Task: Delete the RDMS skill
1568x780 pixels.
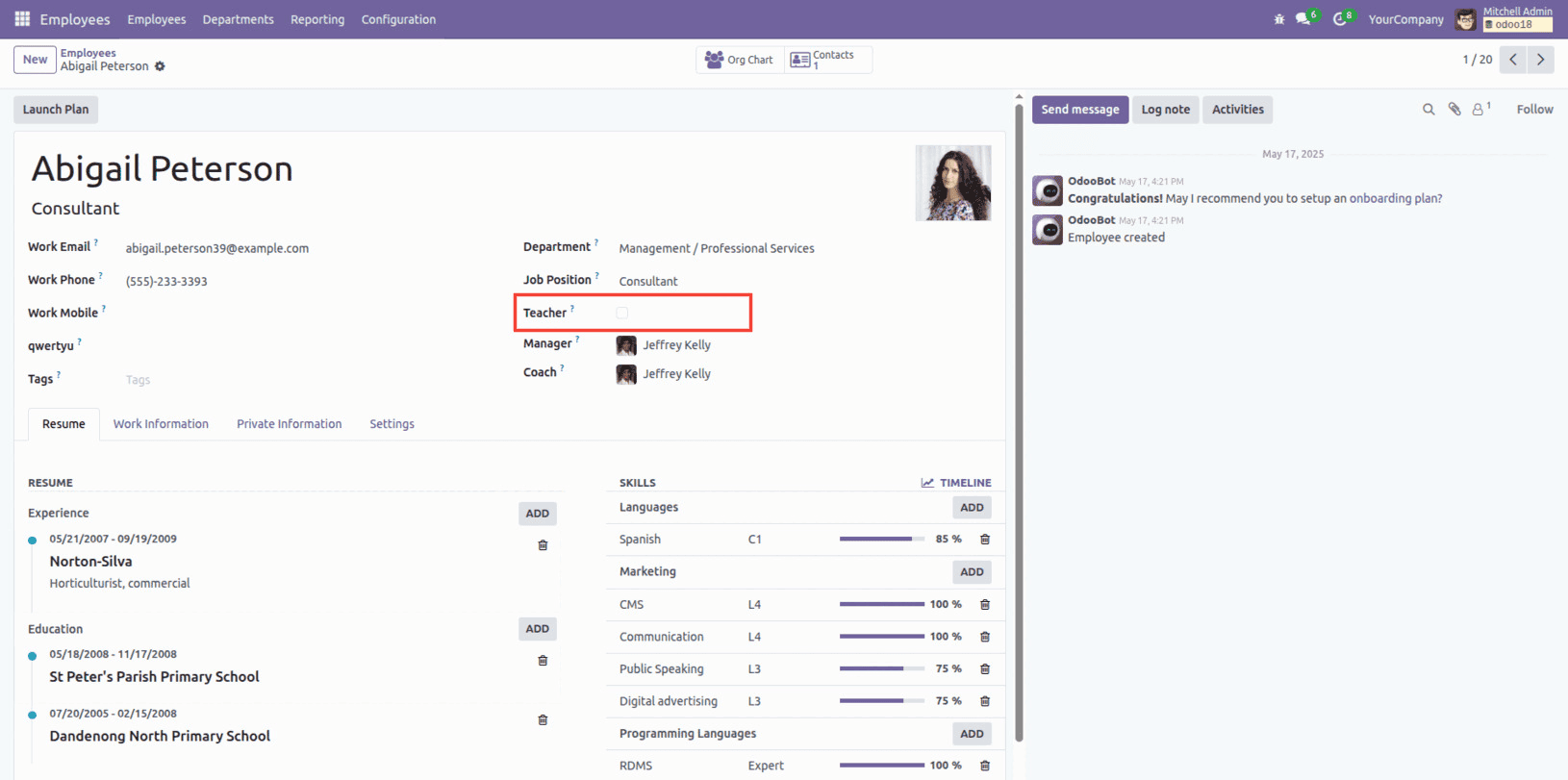Action: pyautogui.click(x=984, y=766)
